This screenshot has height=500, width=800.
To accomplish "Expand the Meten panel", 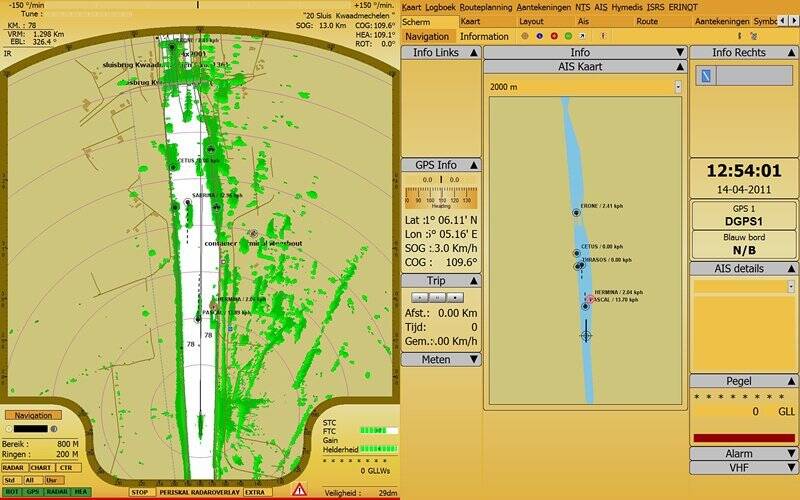I will point(441,359).
